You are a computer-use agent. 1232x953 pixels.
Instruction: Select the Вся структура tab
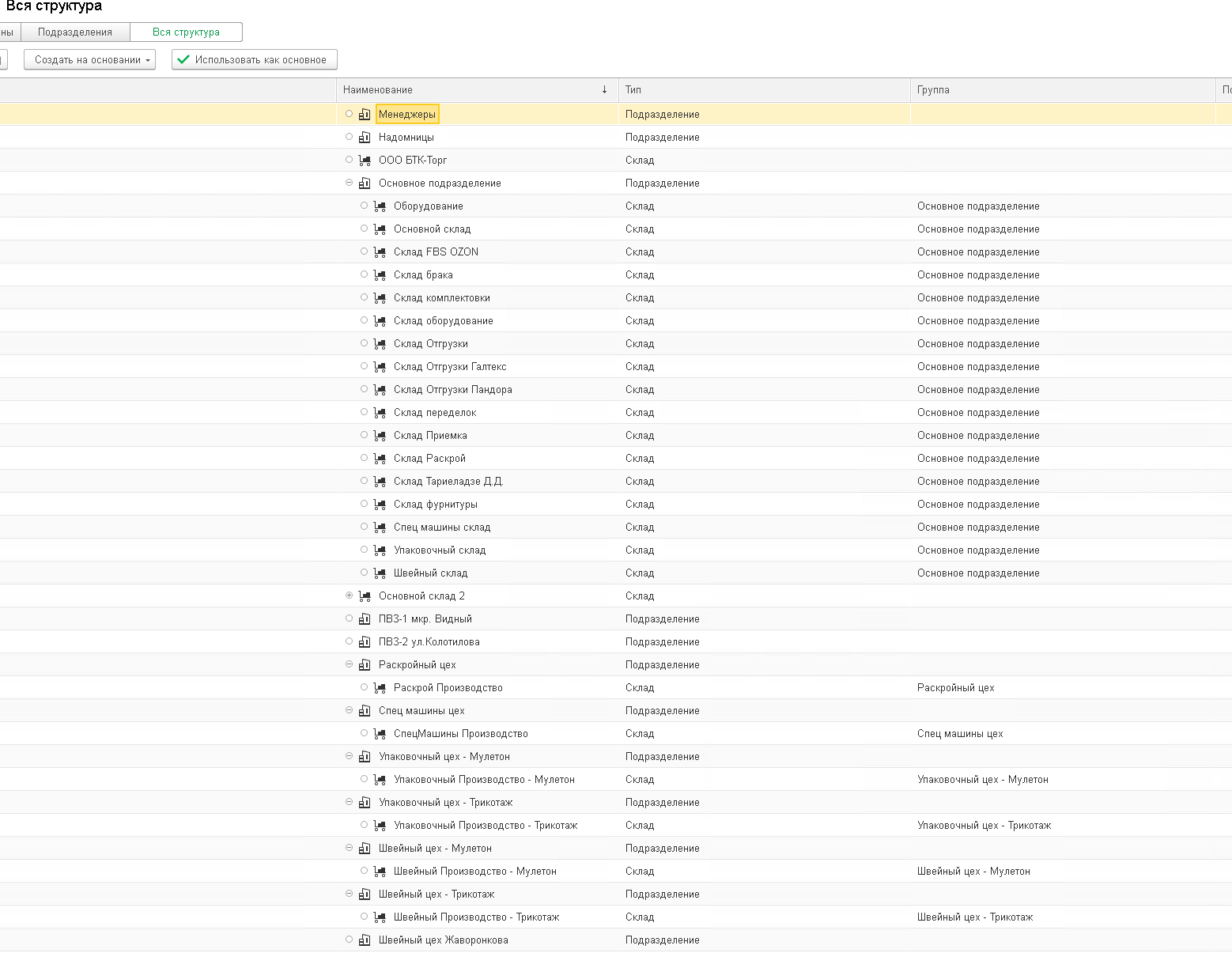click(x=186, y=32)
